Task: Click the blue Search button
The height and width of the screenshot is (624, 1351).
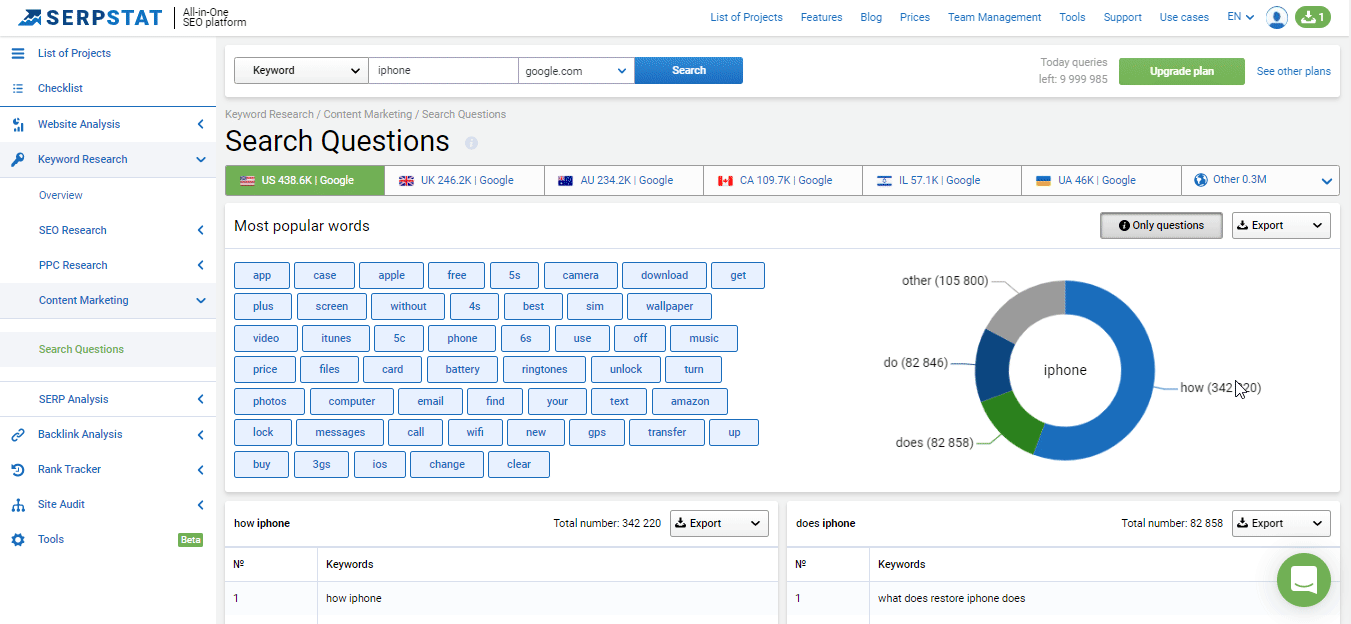Action: click(689, 70)
